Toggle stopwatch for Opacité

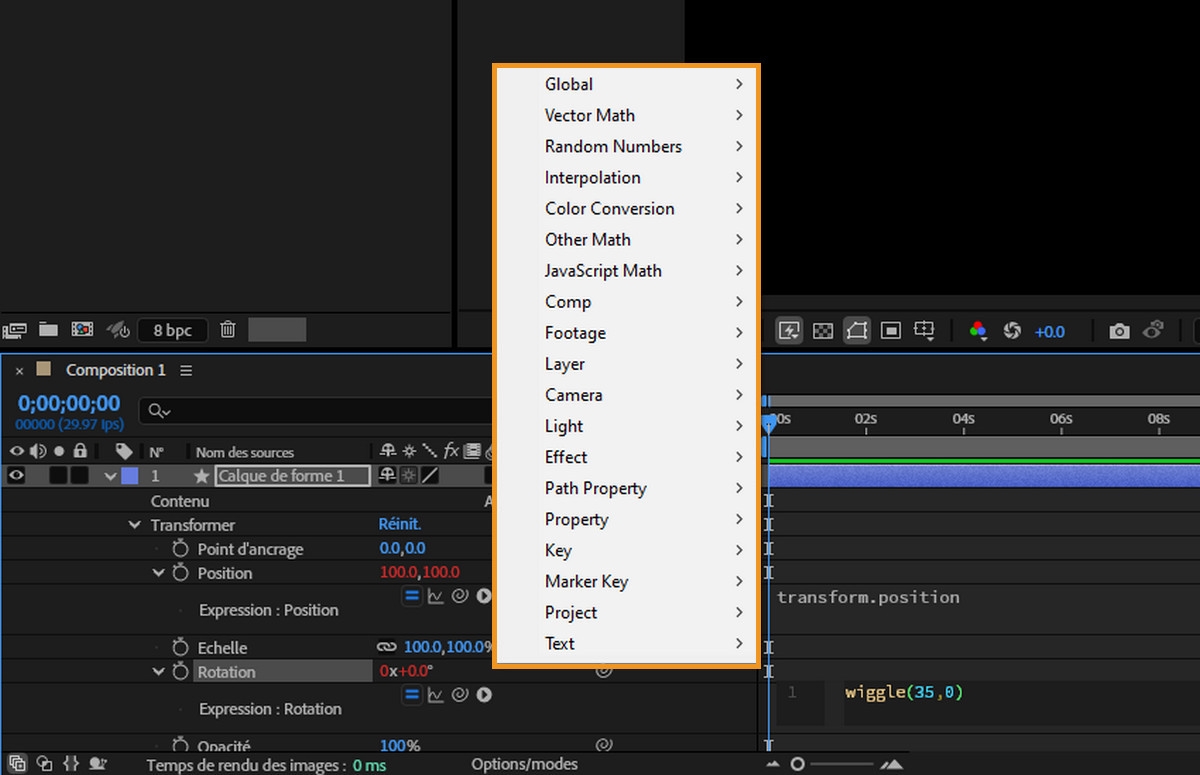coord(180,745)
